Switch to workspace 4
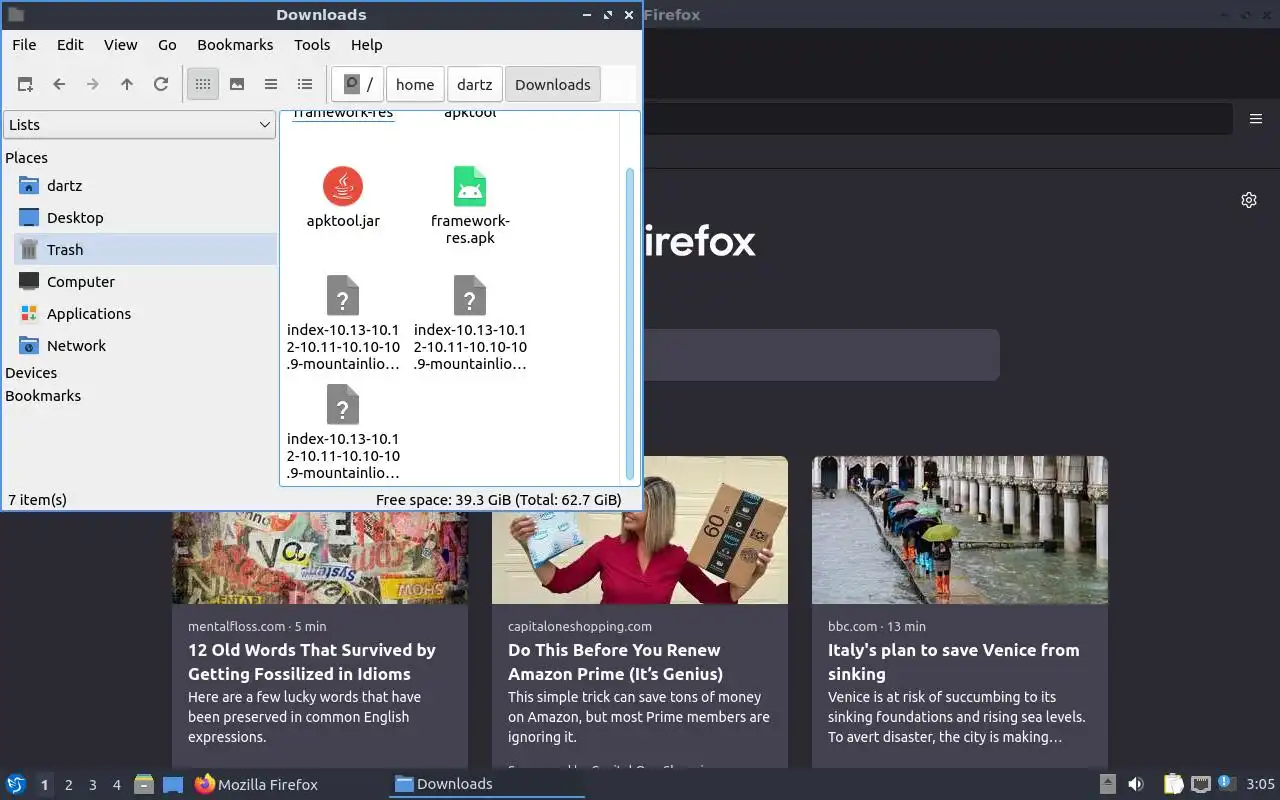 116,785
